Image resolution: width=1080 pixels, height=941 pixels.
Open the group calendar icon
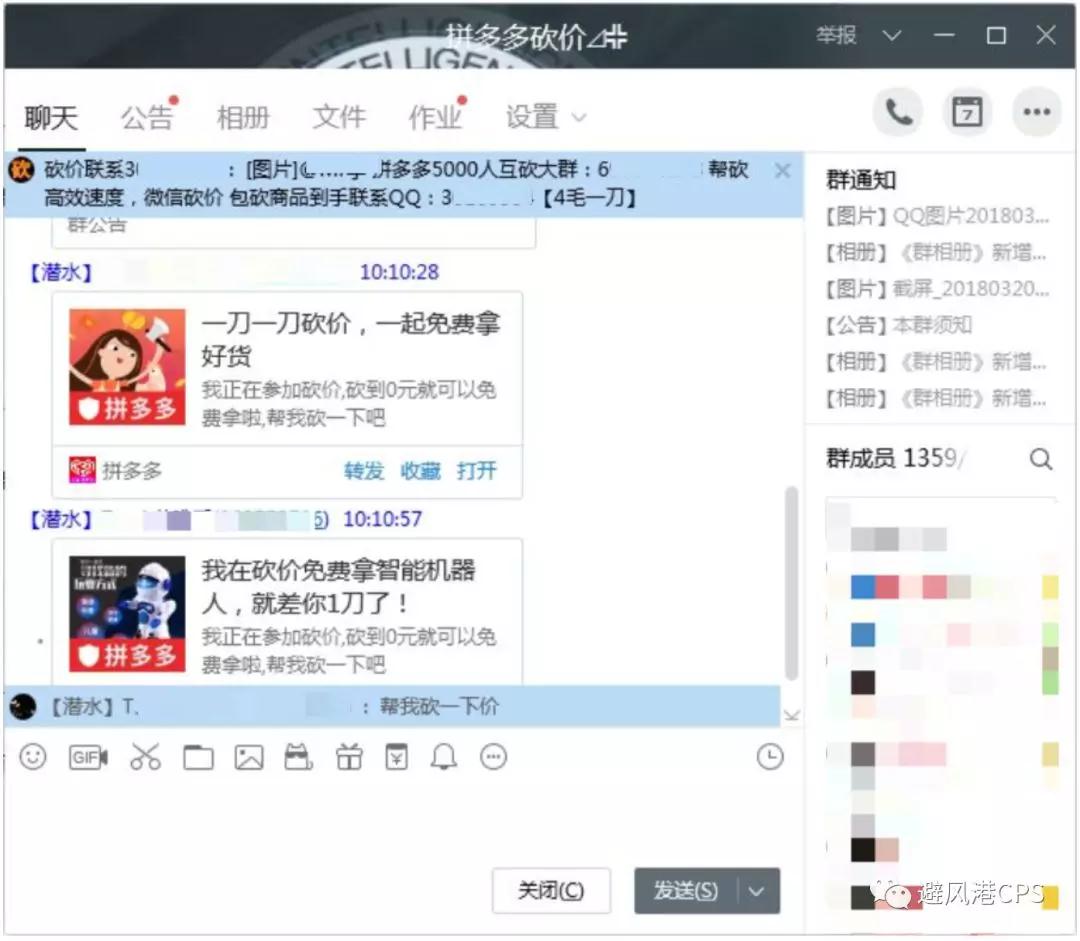coord(967,112)
